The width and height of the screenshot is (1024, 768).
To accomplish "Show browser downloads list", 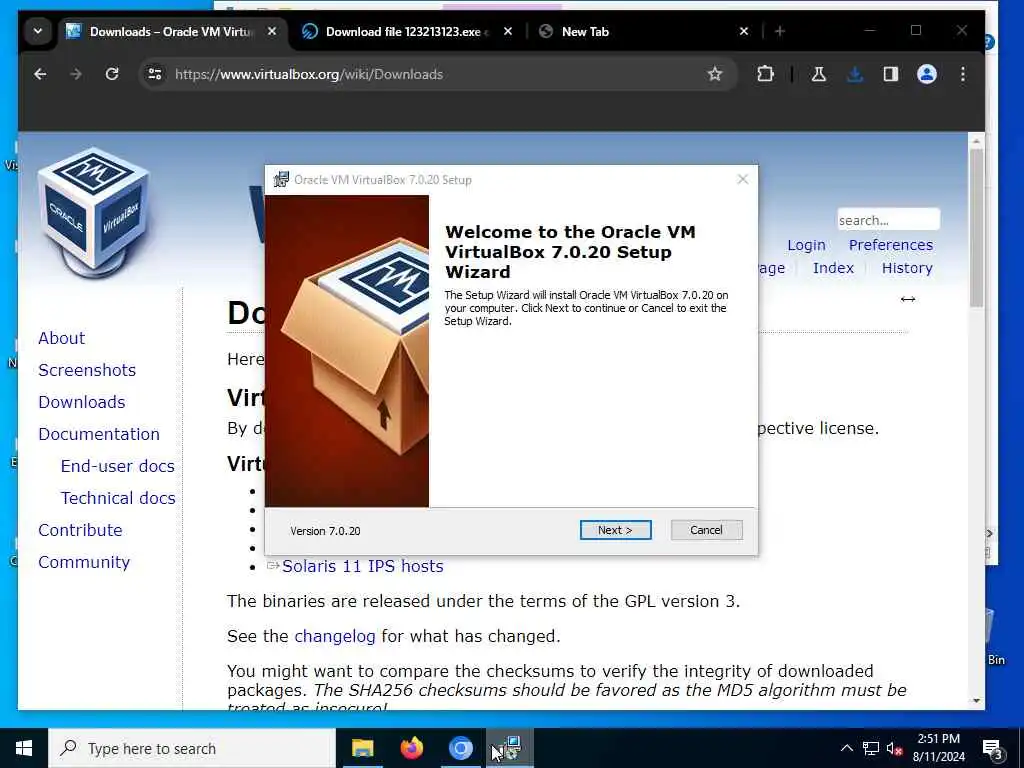I will click(x=854, y=74).
